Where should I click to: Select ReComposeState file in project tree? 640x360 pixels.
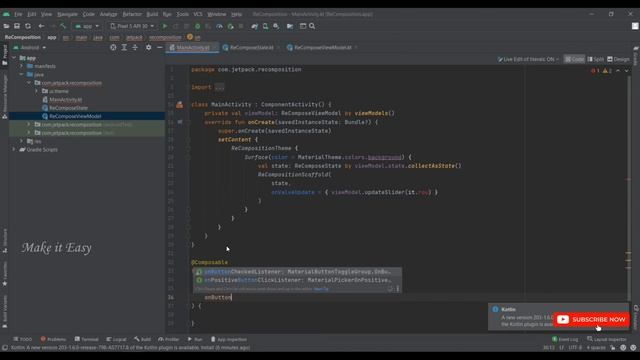click(x=65, y=108)
